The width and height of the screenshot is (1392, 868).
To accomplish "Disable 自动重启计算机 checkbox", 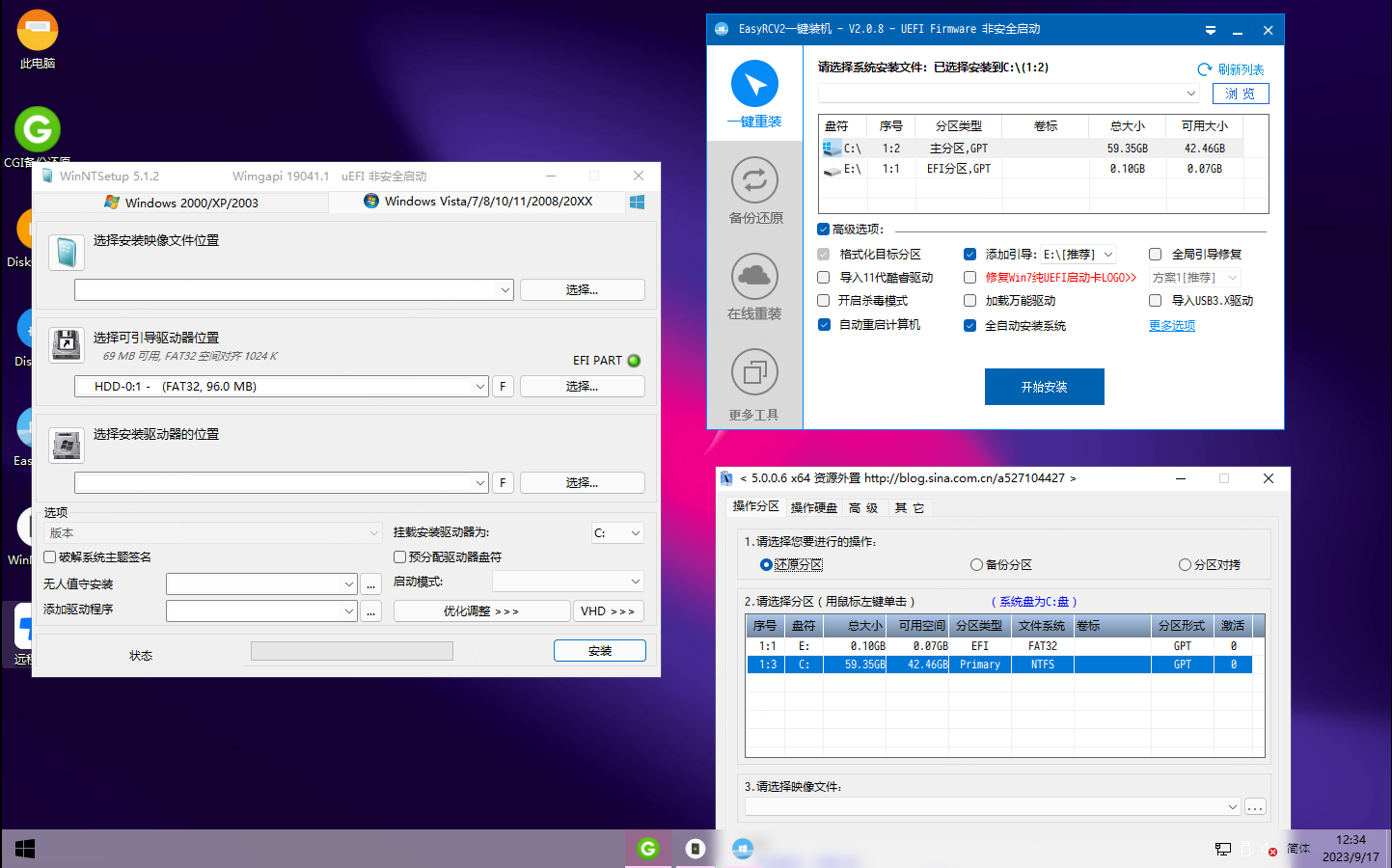I will [824, 325].
